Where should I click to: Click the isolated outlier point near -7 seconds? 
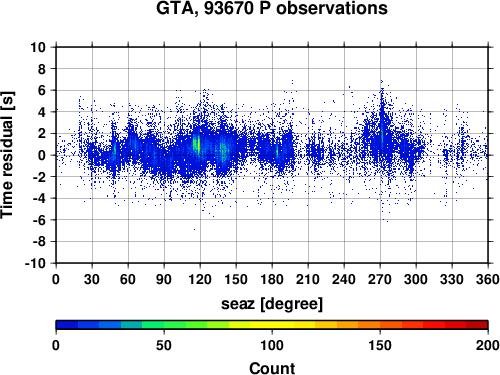(x=194, y=229)
